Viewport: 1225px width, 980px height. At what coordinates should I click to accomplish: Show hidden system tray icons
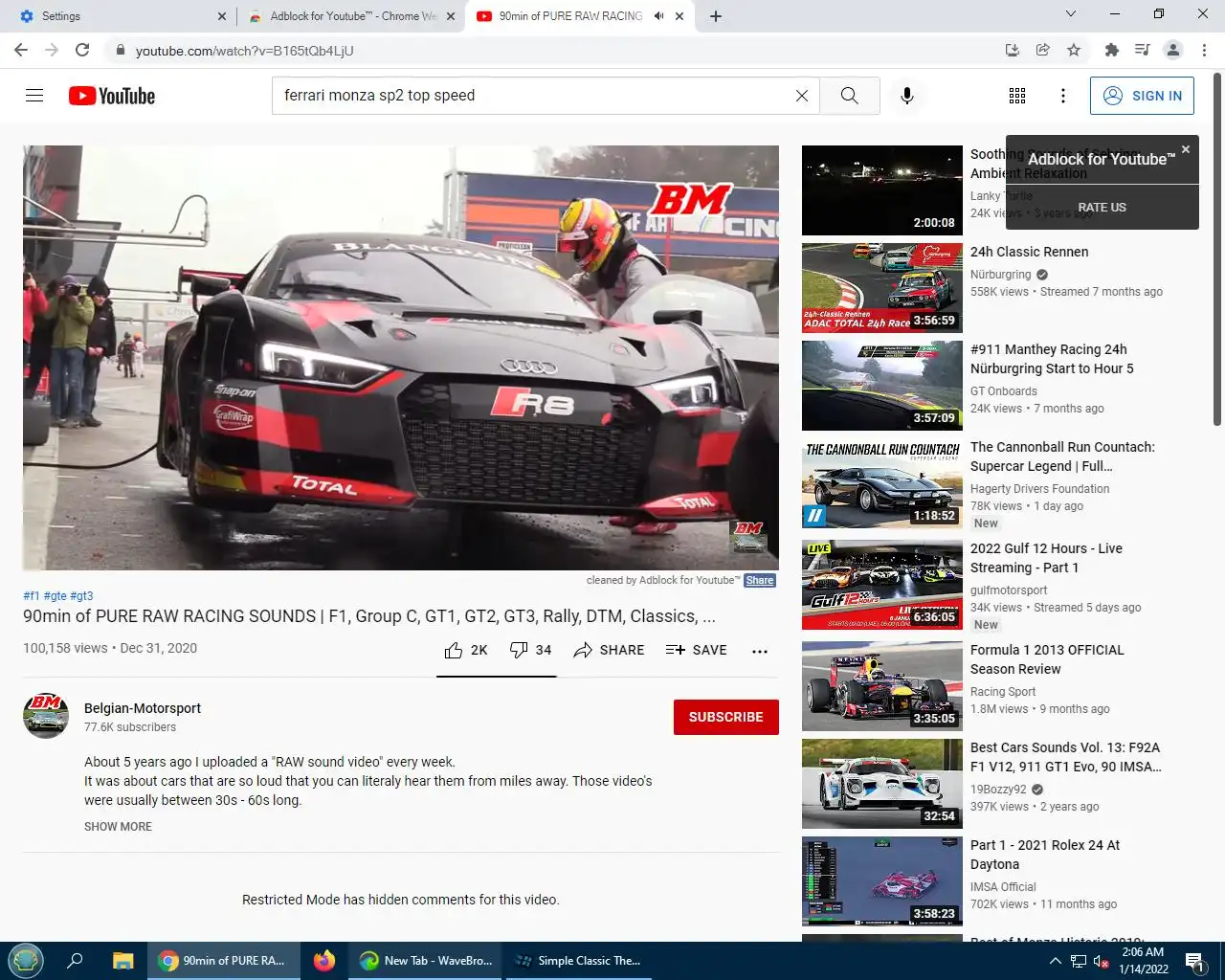pyautogui.click(x=1055, y=961)
